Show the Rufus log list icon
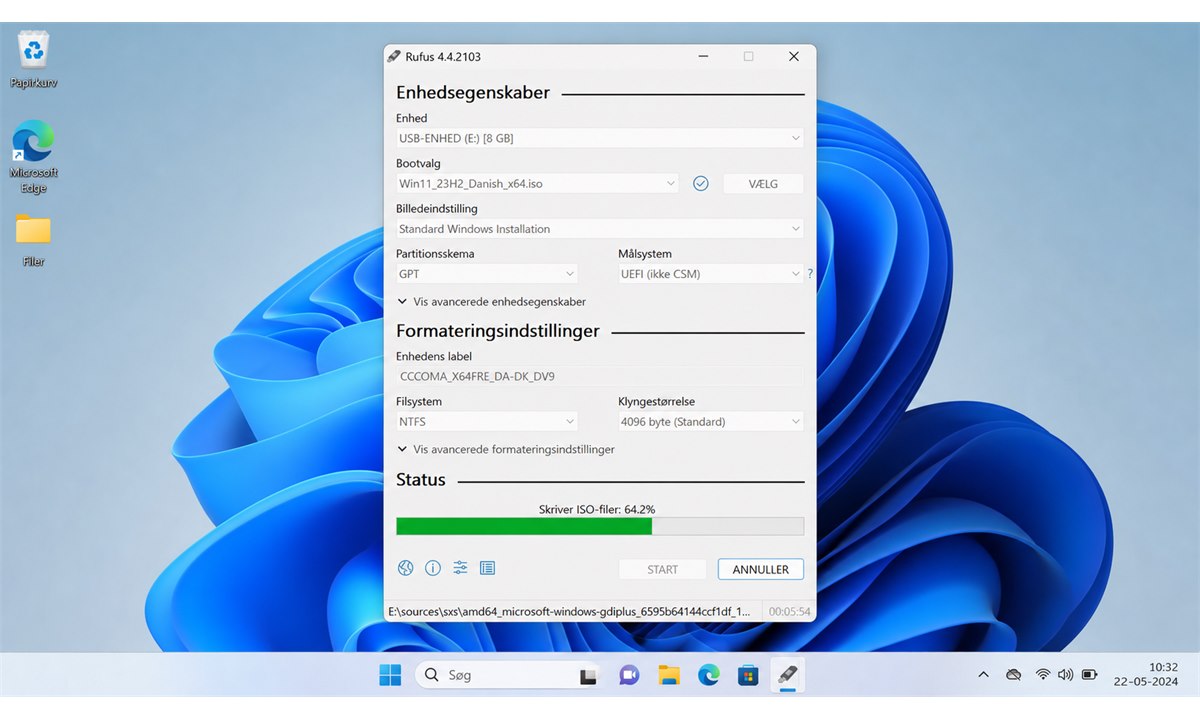 [x=487, y=568]
